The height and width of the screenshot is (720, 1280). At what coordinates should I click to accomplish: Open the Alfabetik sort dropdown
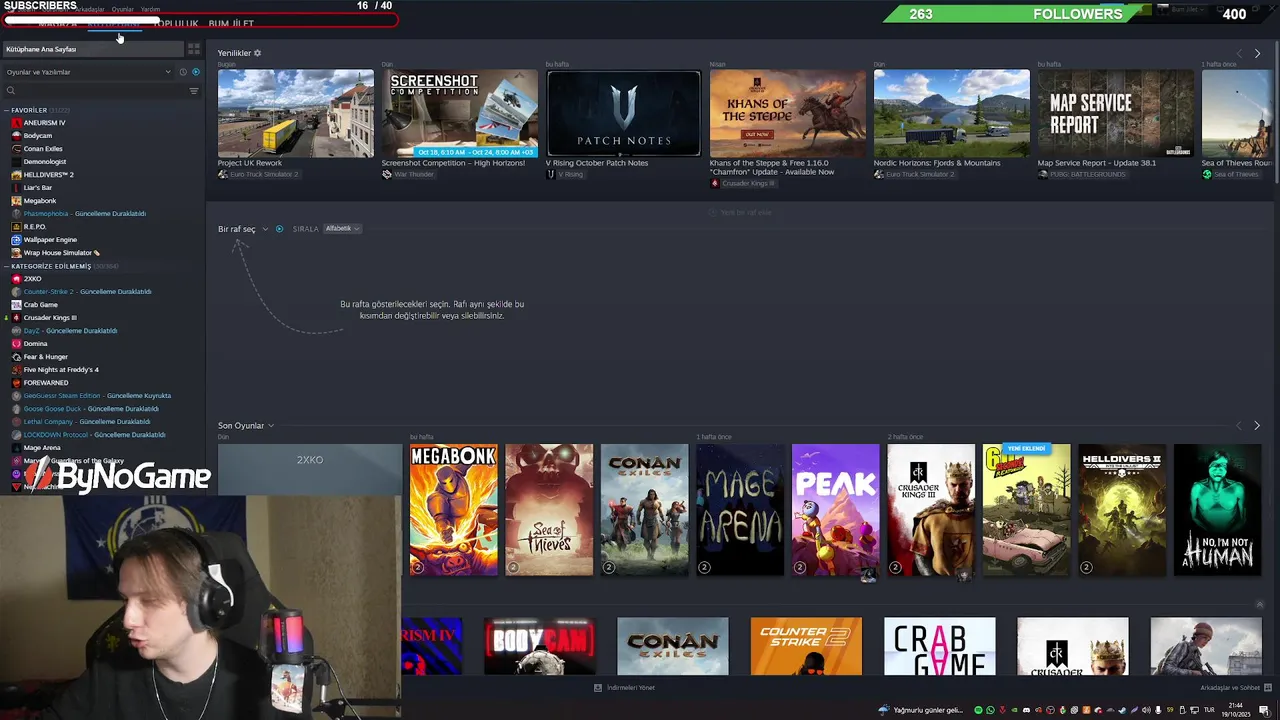342,229
